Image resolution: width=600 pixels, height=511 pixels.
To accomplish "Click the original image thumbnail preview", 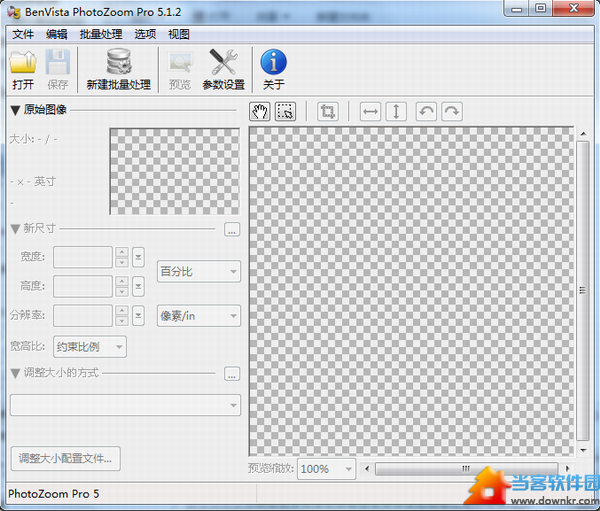I will point(174,171).
